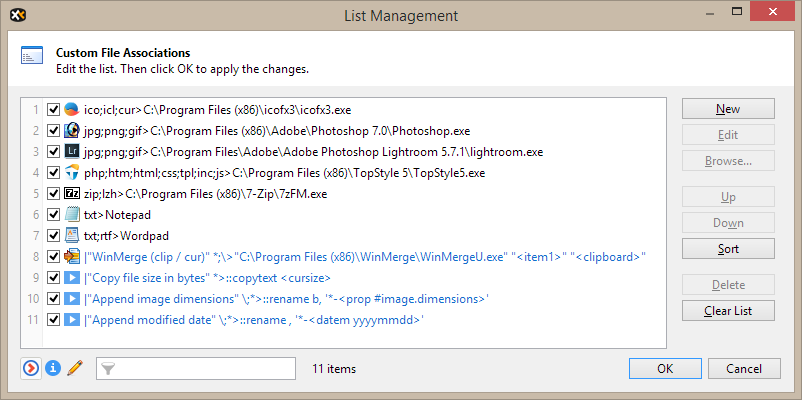
Task: Toggle the zip;lzh 7-Zip entry checkbox
Action: tap(53, 193)
